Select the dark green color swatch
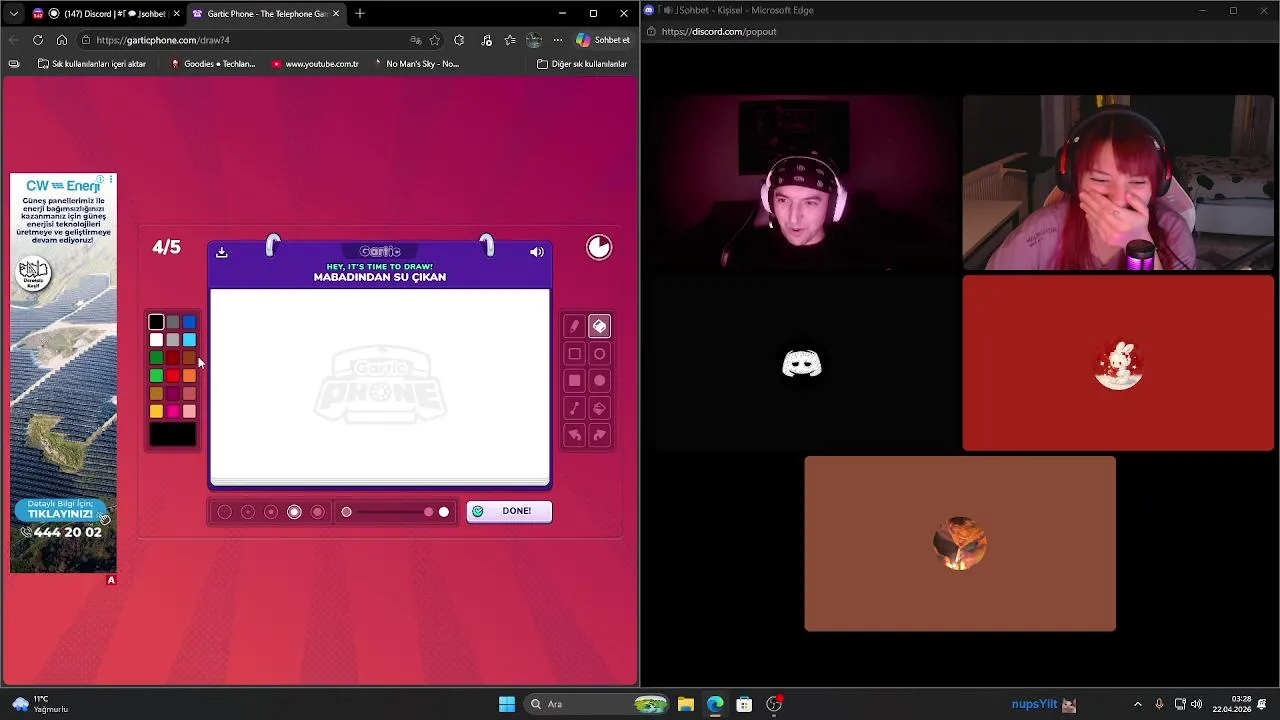 coord(156,358)
